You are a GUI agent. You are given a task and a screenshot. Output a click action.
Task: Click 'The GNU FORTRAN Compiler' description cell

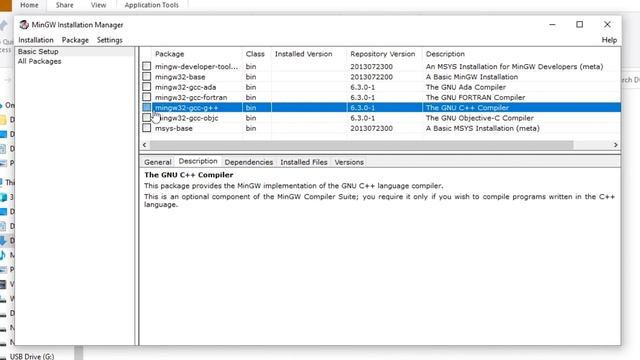(476, 97)
